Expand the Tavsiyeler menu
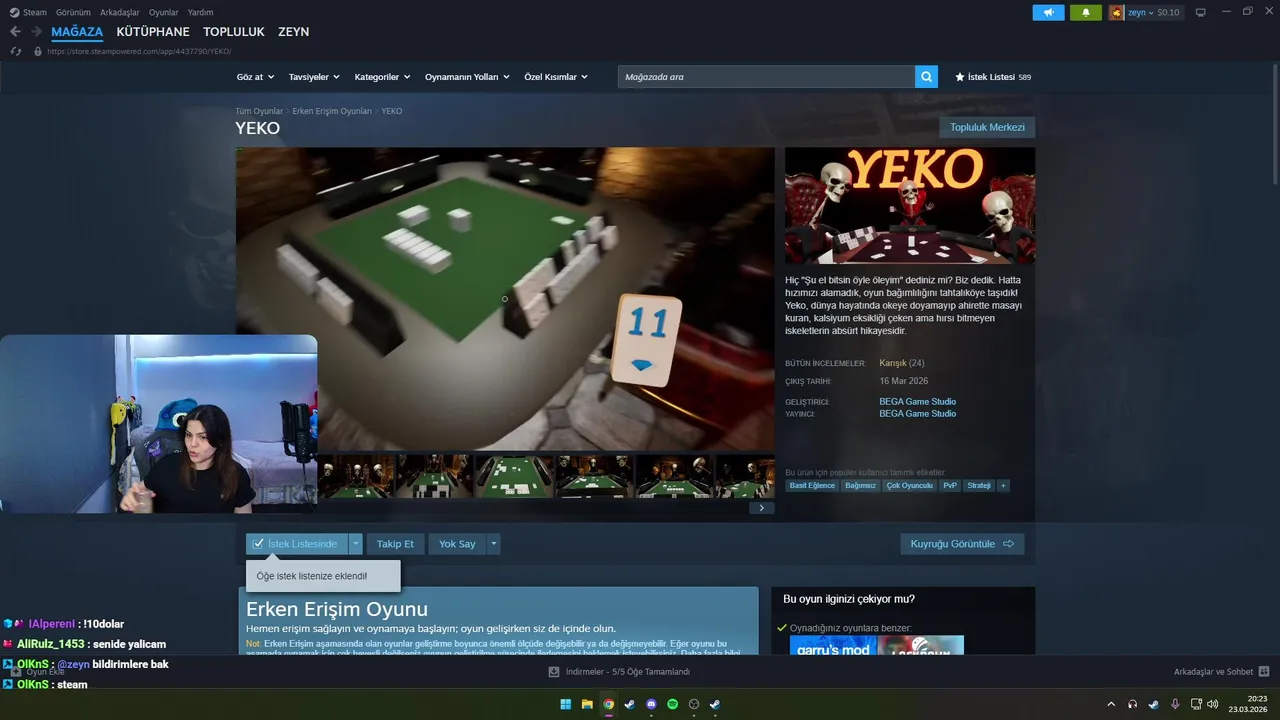Image resolution: width=1280 pixels, height=720 pixels. point(314,77)
